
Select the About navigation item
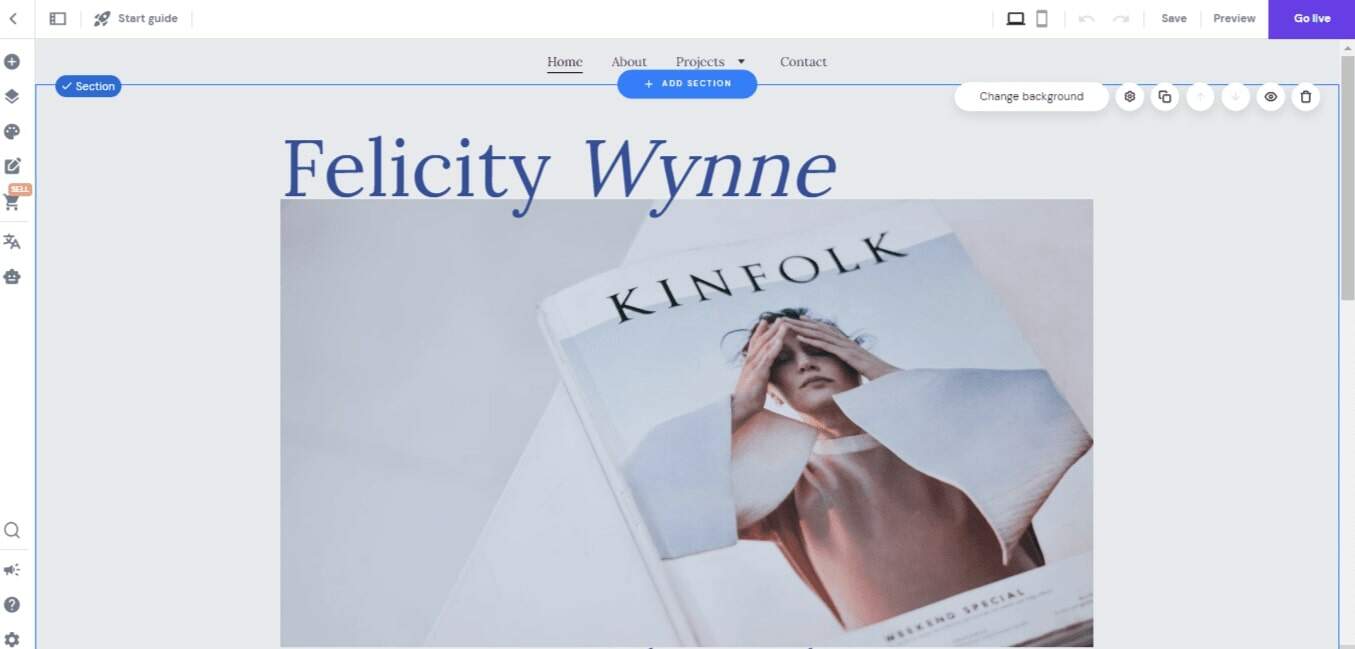pos(629,62)
